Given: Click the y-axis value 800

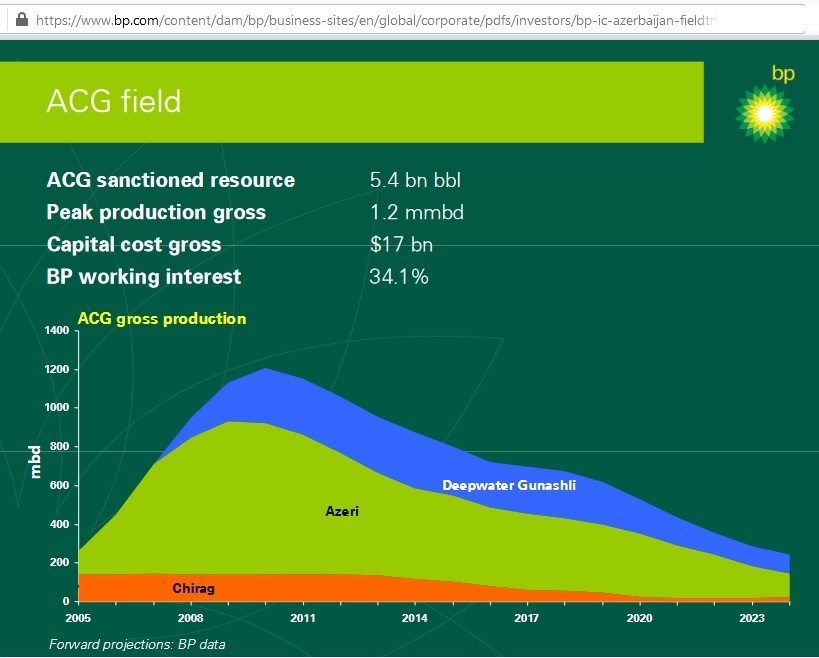Looking at the screenshot, I should click(60, 446).
